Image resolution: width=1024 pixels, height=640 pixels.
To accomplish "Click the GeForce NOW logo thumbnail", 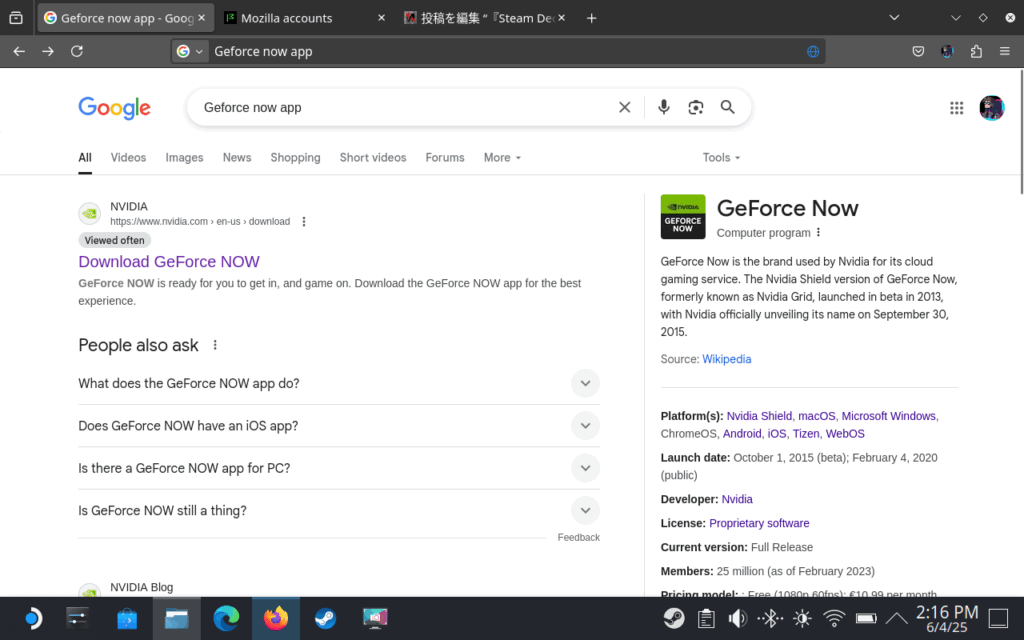I will (682, 217).
